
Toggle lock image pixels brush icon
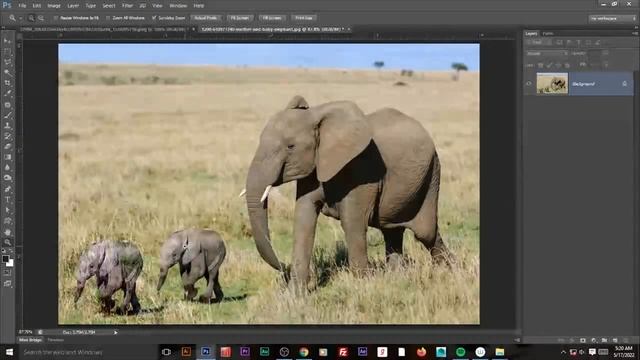pos(549,65)
